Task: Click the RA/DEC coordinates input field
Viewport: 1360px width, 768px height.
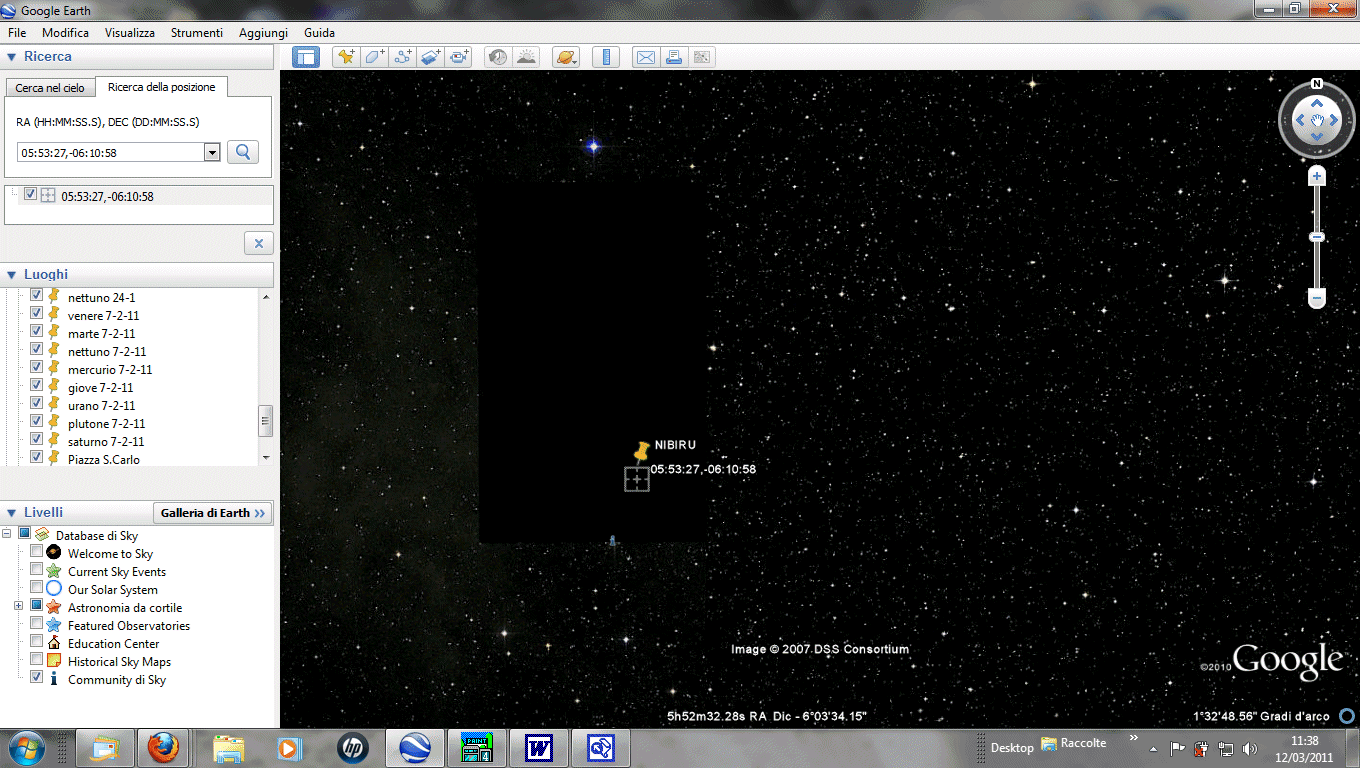Action: coord(111,152)
